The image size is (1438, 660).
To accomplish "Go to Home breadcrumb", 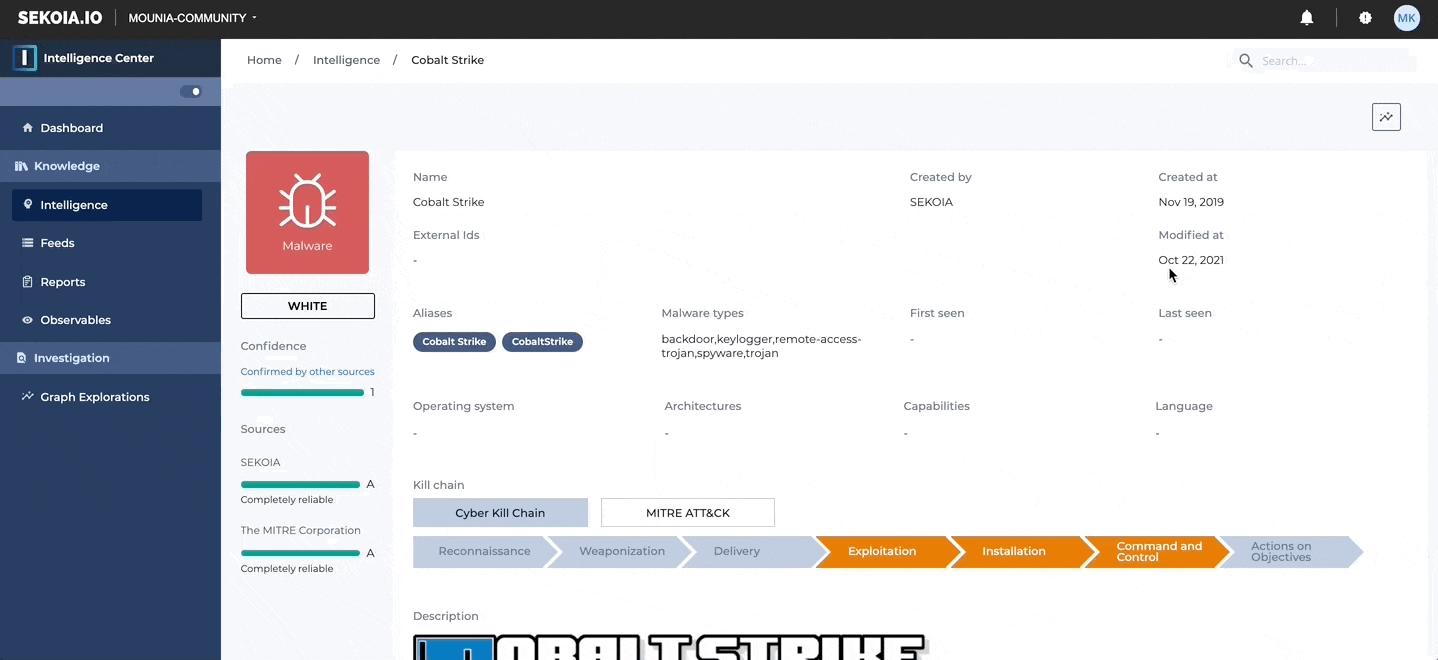I will point(264,60).
